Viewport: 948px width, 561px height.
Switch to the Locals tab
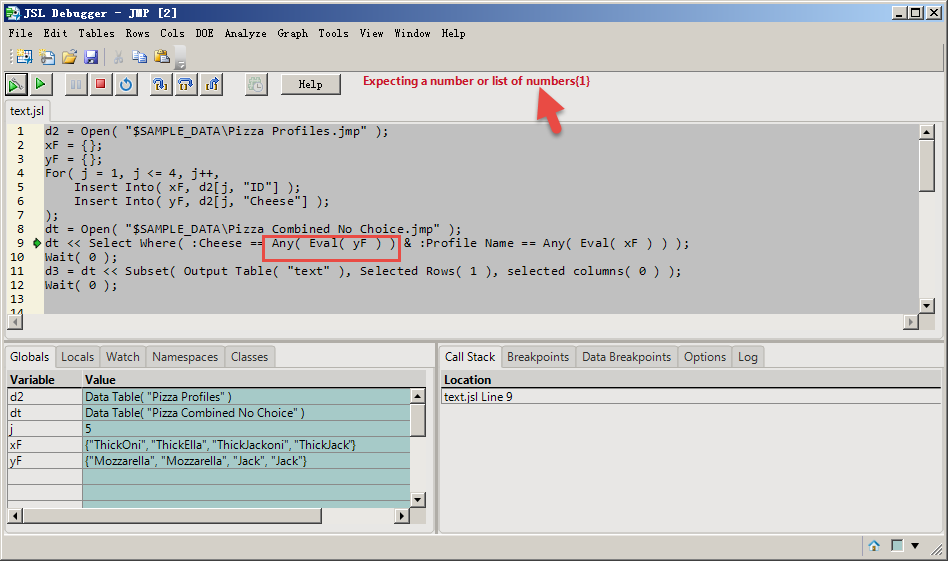coord(77,357)
